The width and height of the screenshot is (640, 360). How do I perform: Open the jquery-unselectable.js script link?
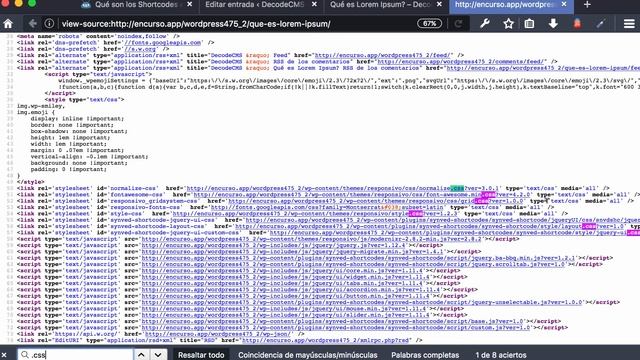tap(362, 302)
